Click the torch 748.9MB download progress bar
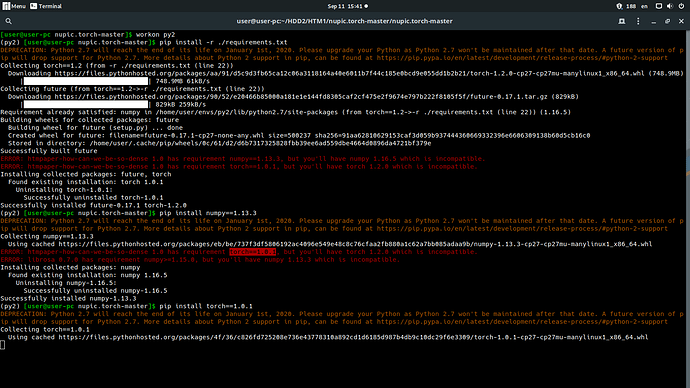690x388 pixels. [86, 81]
